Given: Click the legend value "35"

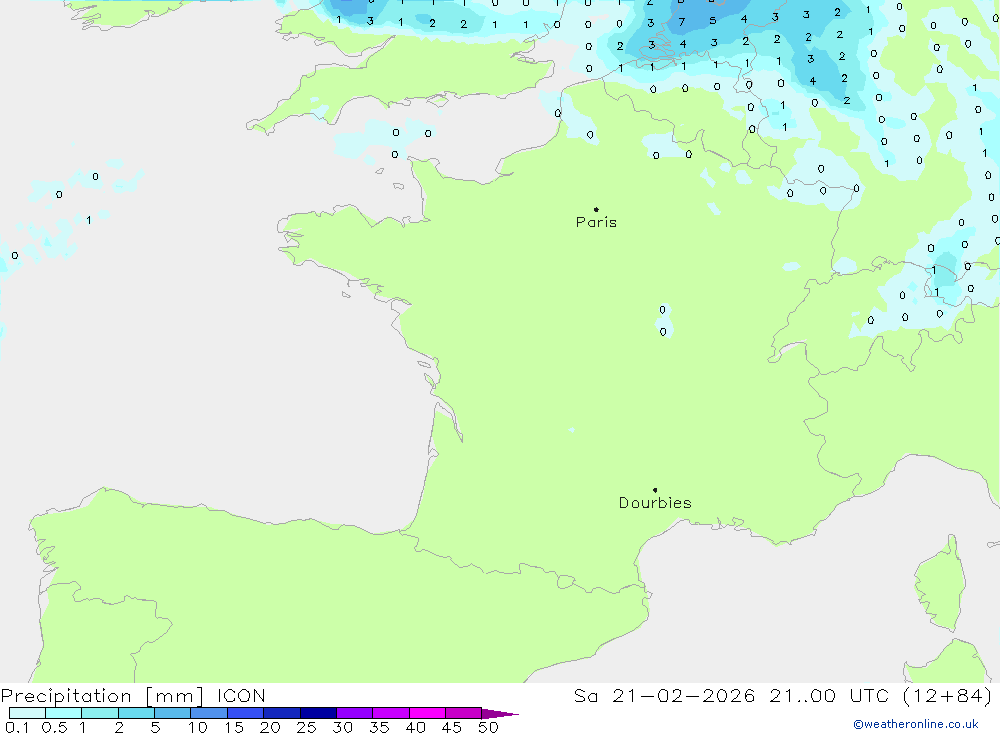Looking at the screenshot, I should [x=379, y=727].
